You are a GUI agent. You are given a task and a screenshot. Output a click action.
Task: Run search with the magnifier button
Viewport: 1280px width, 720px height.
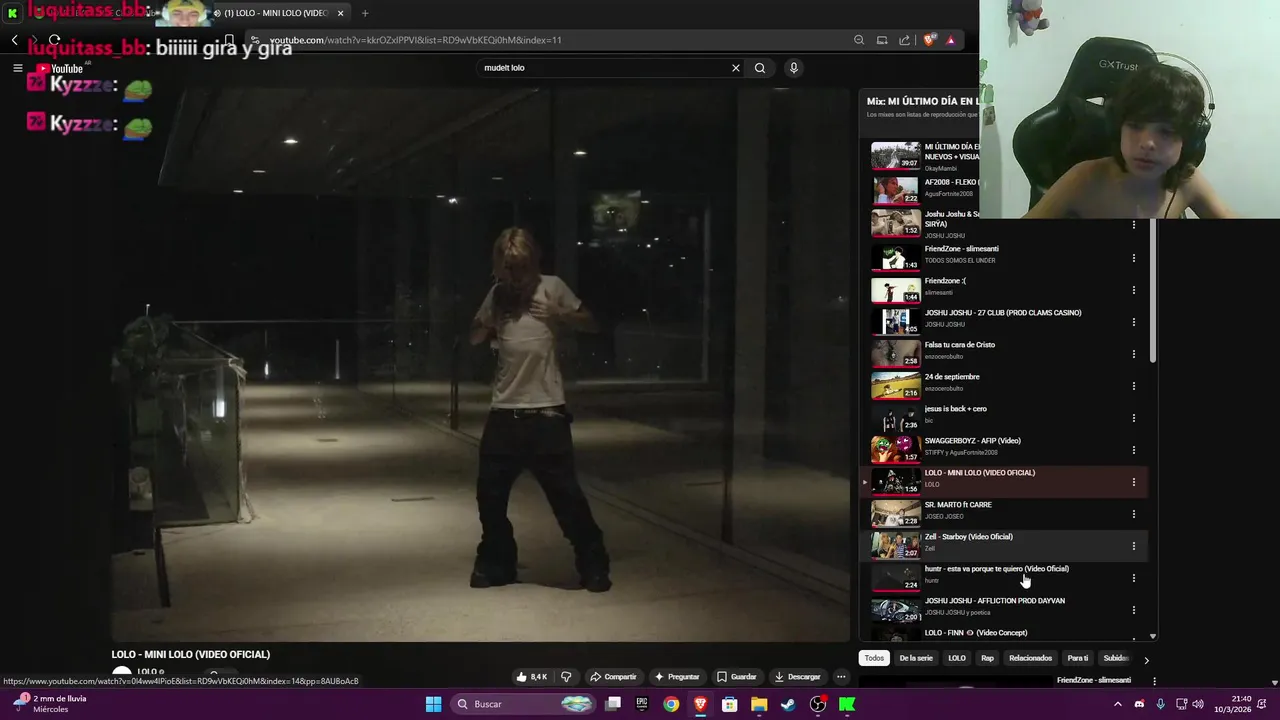click(760, 68)
